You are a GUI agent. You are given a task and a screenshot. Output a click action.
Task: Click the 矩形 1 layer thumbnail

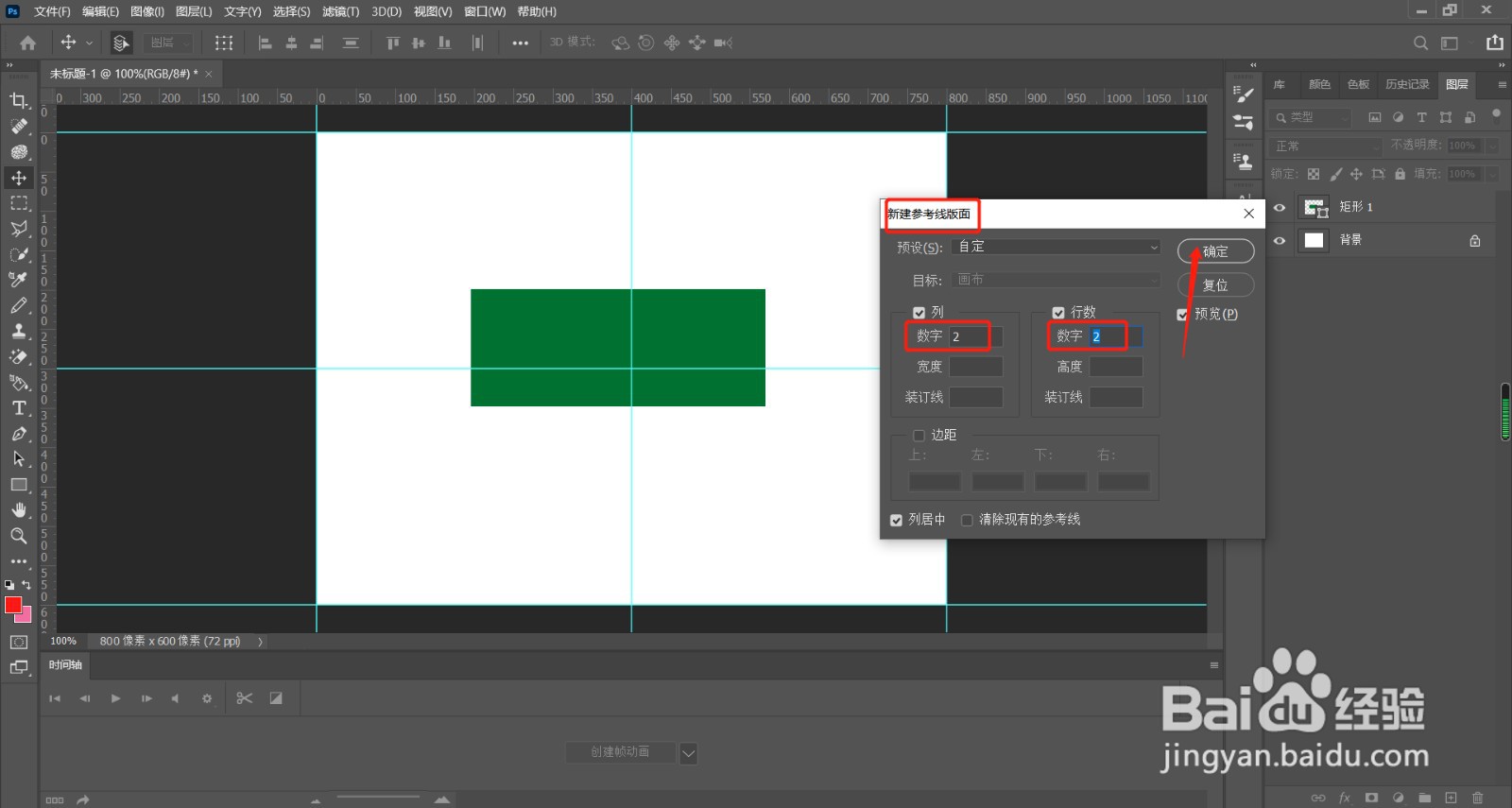click(x=1314, y=208)
